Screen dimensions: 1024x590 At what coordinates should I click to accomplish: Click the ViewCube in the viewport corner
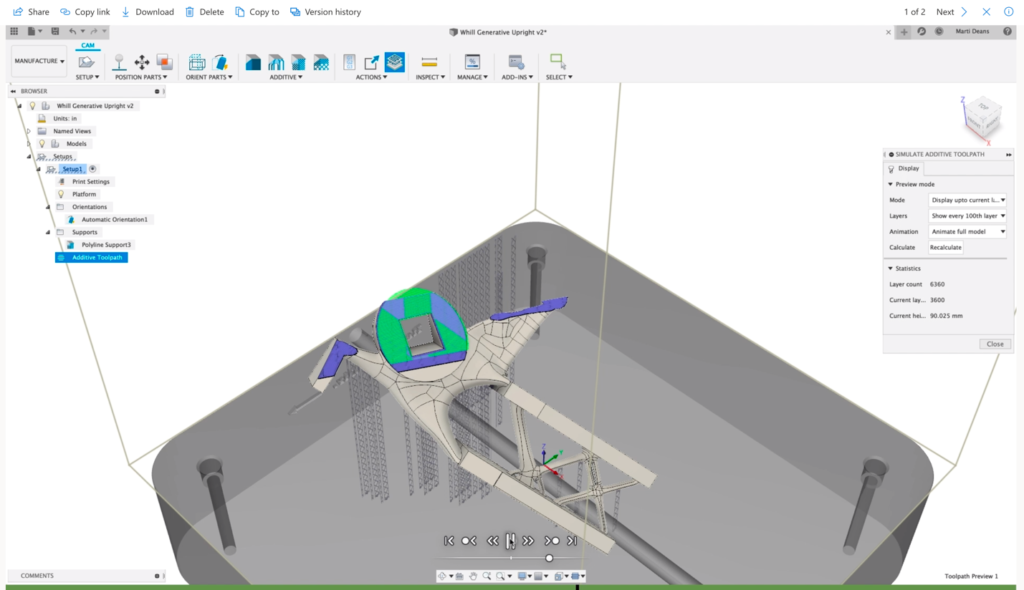(x=982, y=116)
